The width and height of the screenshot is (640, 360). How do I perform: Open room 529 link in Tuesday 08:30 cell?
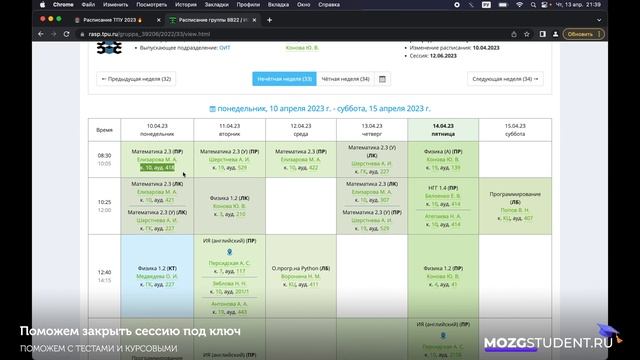(x=242, y=168)
